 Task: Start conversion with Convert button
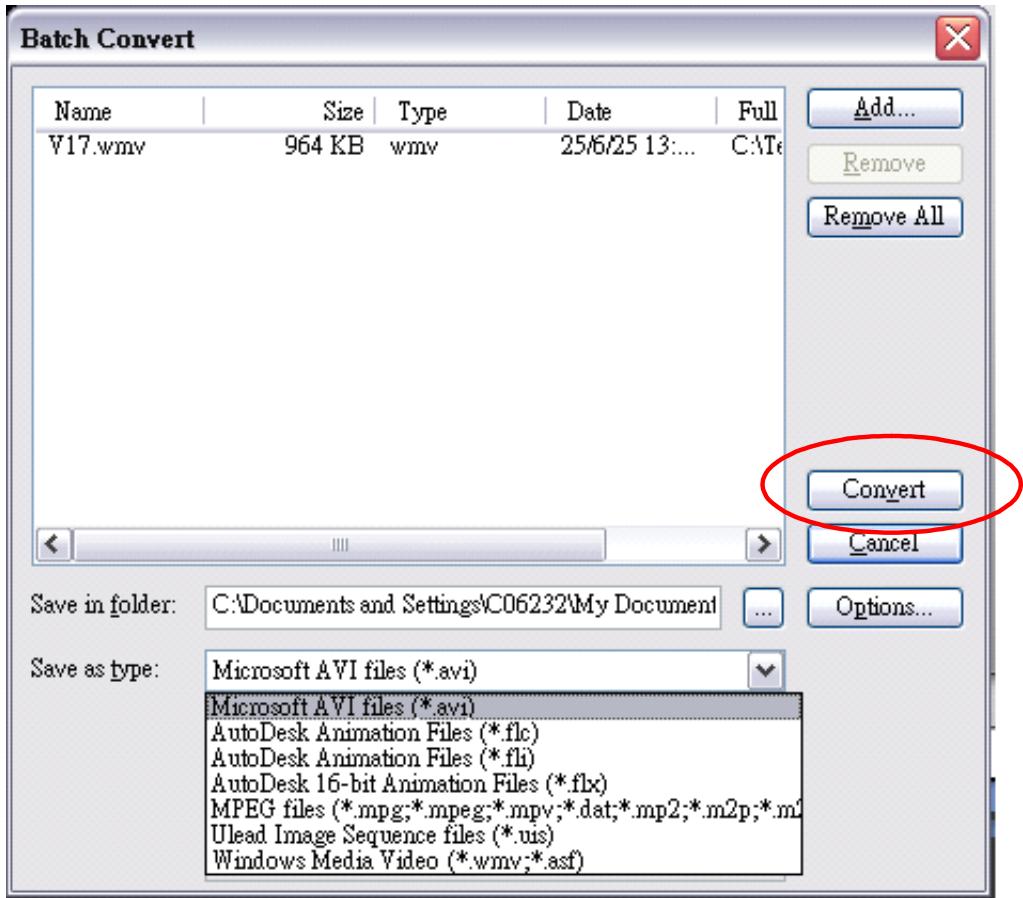point(884,489)
